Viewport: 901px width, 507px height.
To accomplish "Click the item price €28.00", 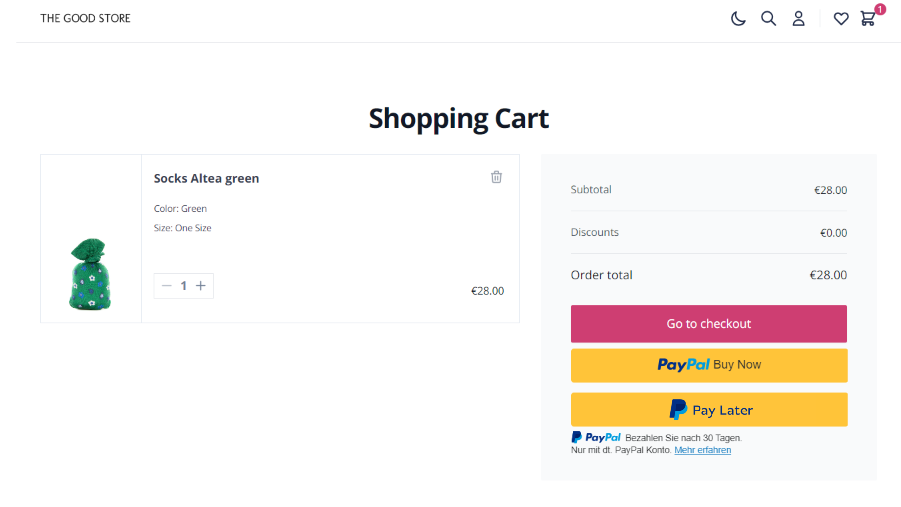I will point(487,291).
